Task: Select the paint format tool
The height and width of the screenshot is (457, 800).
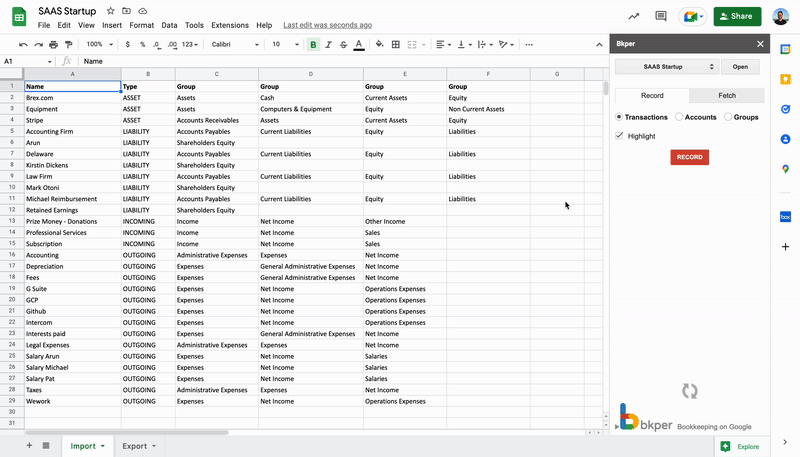Action: [x=69, y=45]
